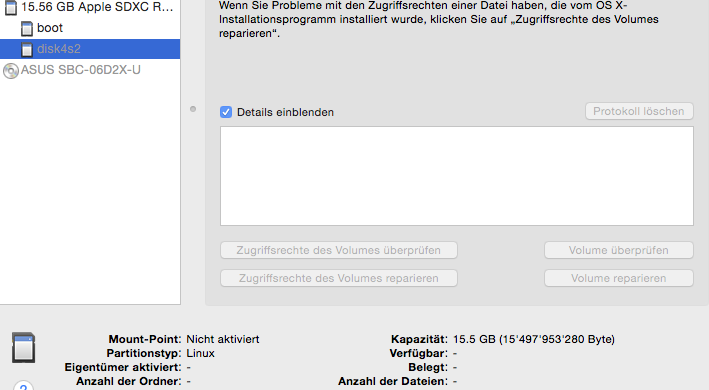The width and height of the screenshot is (709, 390).
Task: Click the large SD card icon in info area
Action: click(24, 348)
